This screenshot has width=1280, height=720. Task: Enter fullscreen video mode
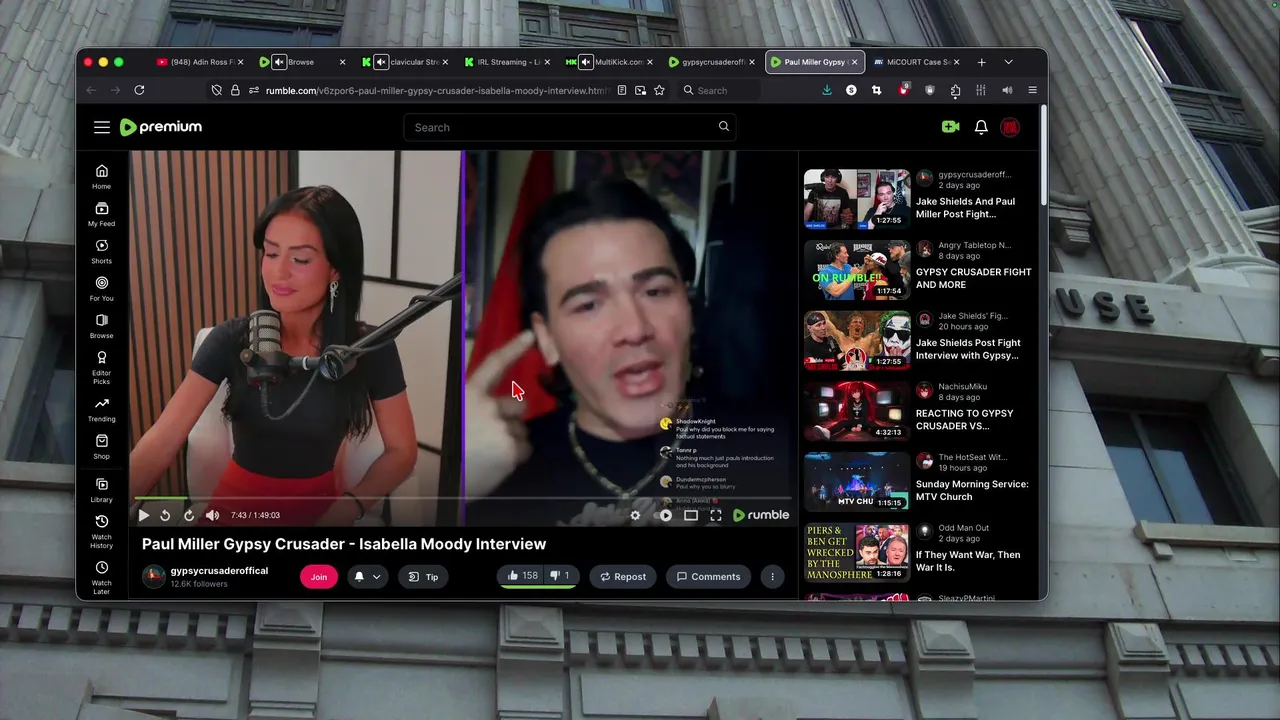point(716,515)
